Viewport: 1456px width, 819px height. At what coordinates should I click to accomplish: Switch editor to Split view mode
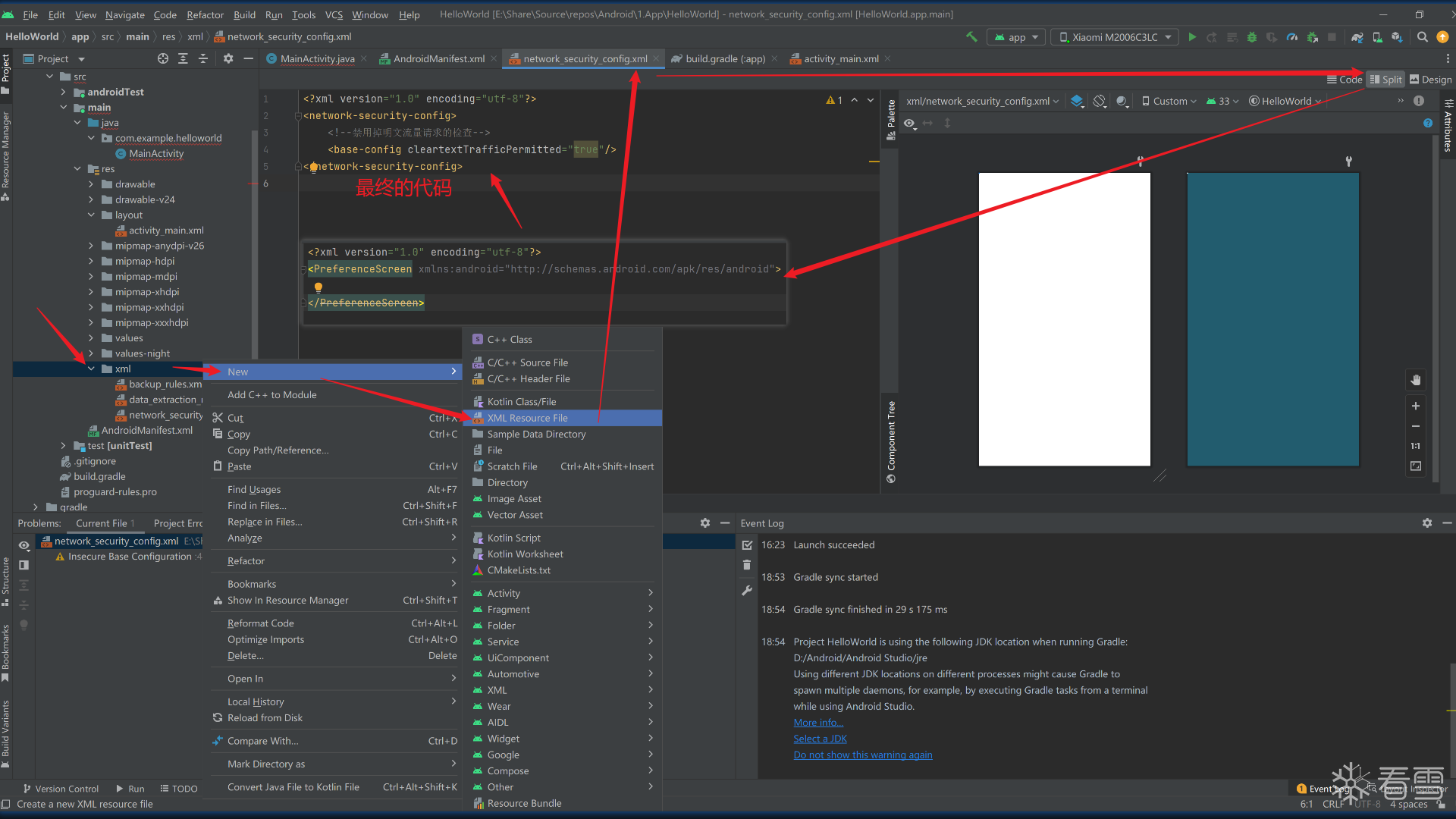coord(1385,80)
